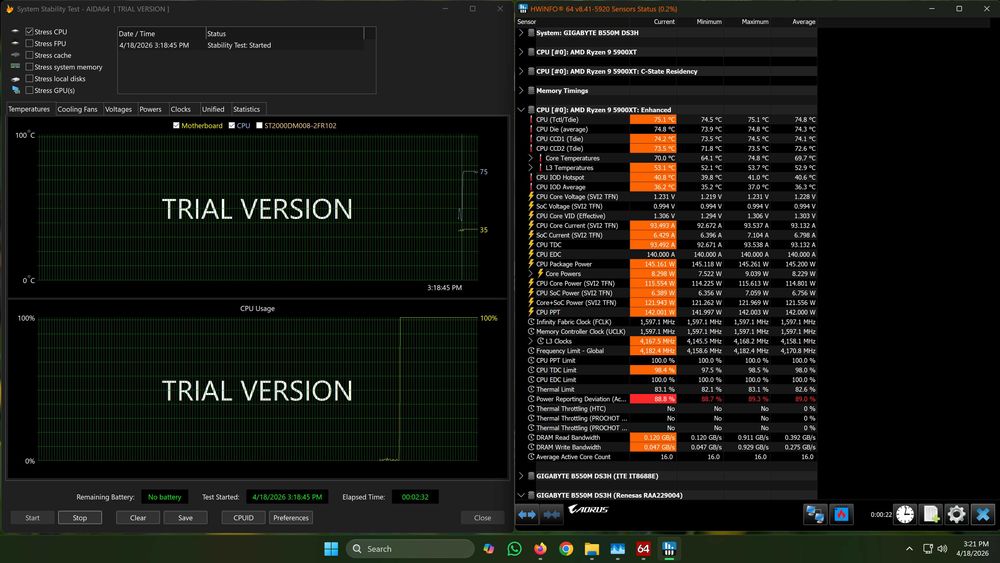Screen dimensions: 1000x563
Task: Click the Close button in AIDA64
Action: (x=482, y=518)
